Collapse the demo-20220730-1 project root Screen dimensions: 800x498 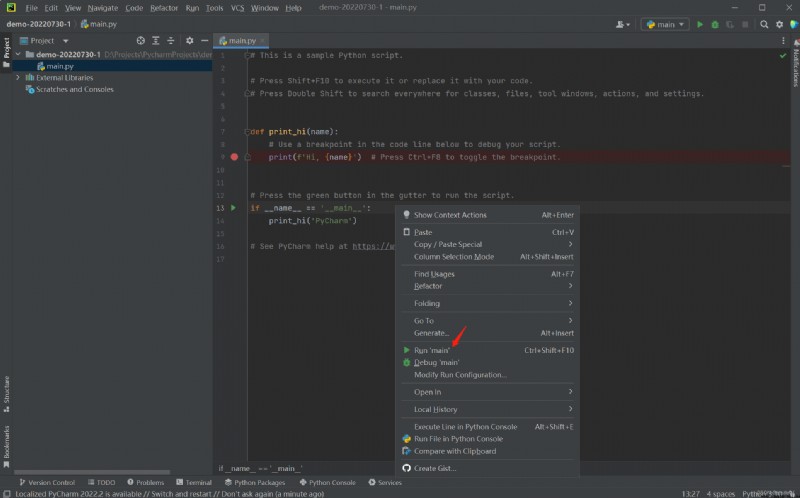pos(18,54)
